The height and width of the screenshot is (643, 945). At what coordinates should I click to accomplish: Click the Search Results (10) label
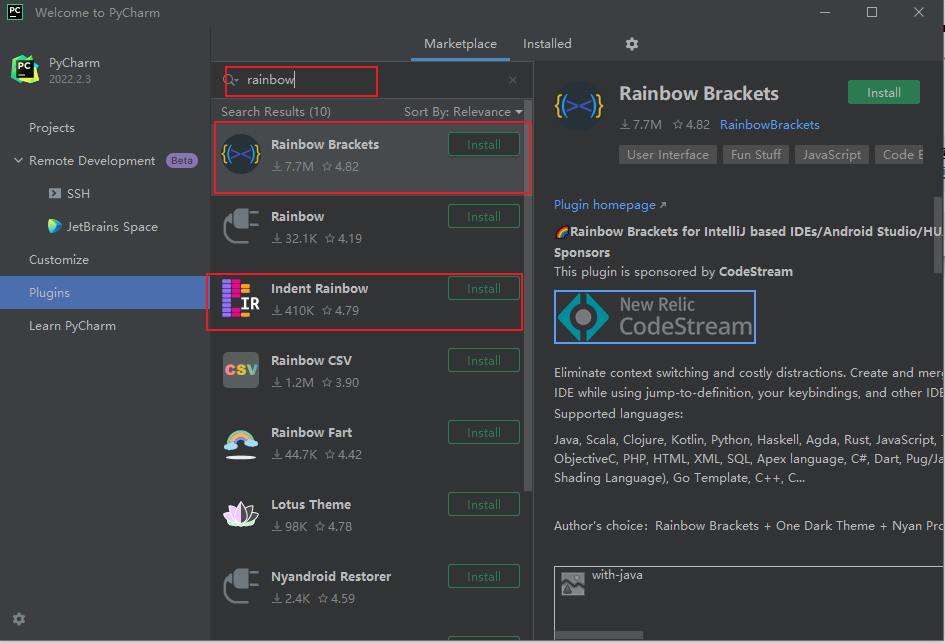tap(276, 111)
